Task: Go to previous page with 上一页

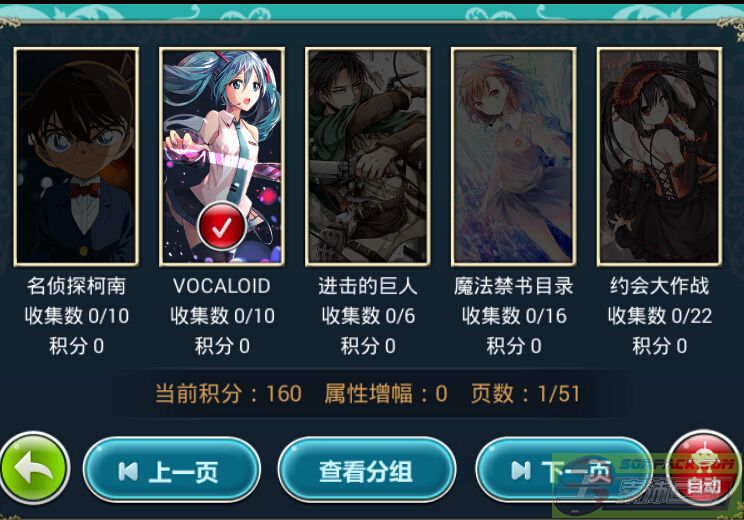Action: (172, 470)
